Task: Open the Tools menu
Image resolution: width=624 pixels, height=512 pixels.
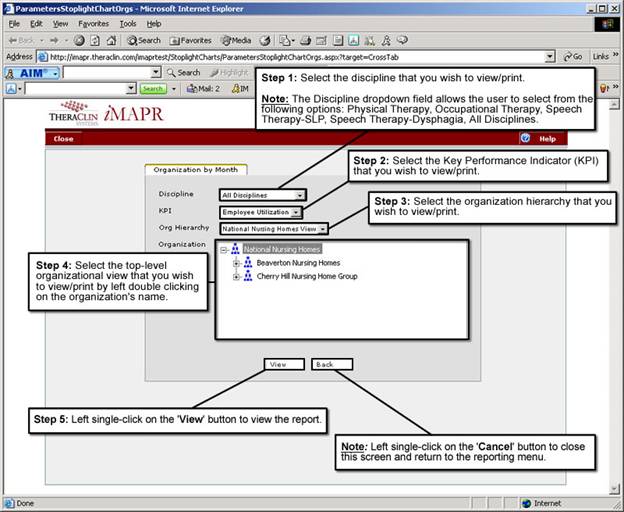Action: coord(127,23)
